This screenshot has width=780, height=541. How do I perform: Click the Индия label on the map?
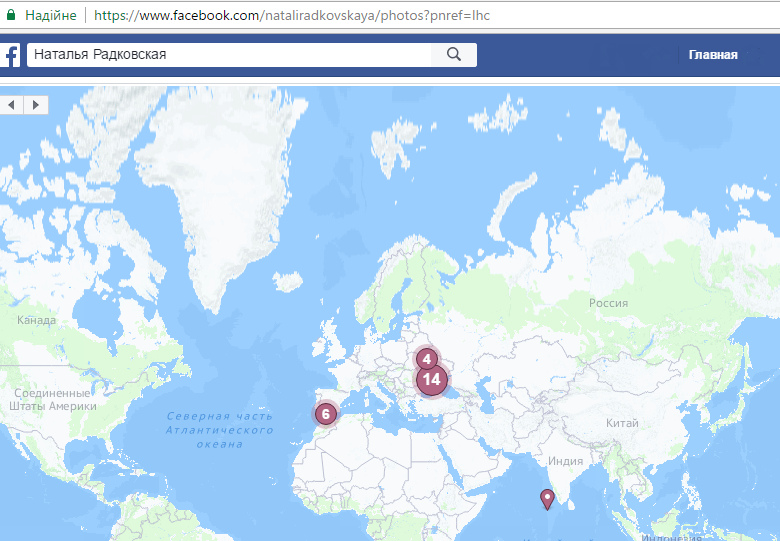click(566, 461)
